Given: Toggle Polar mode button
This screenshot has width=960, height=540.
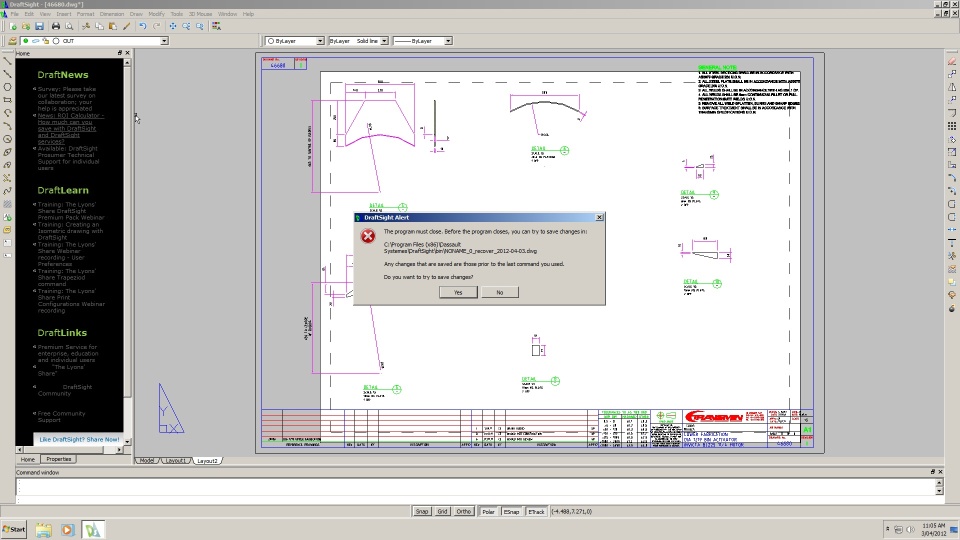Looking at the screenshot, I should pyautogui.click(x=488, y=512).
